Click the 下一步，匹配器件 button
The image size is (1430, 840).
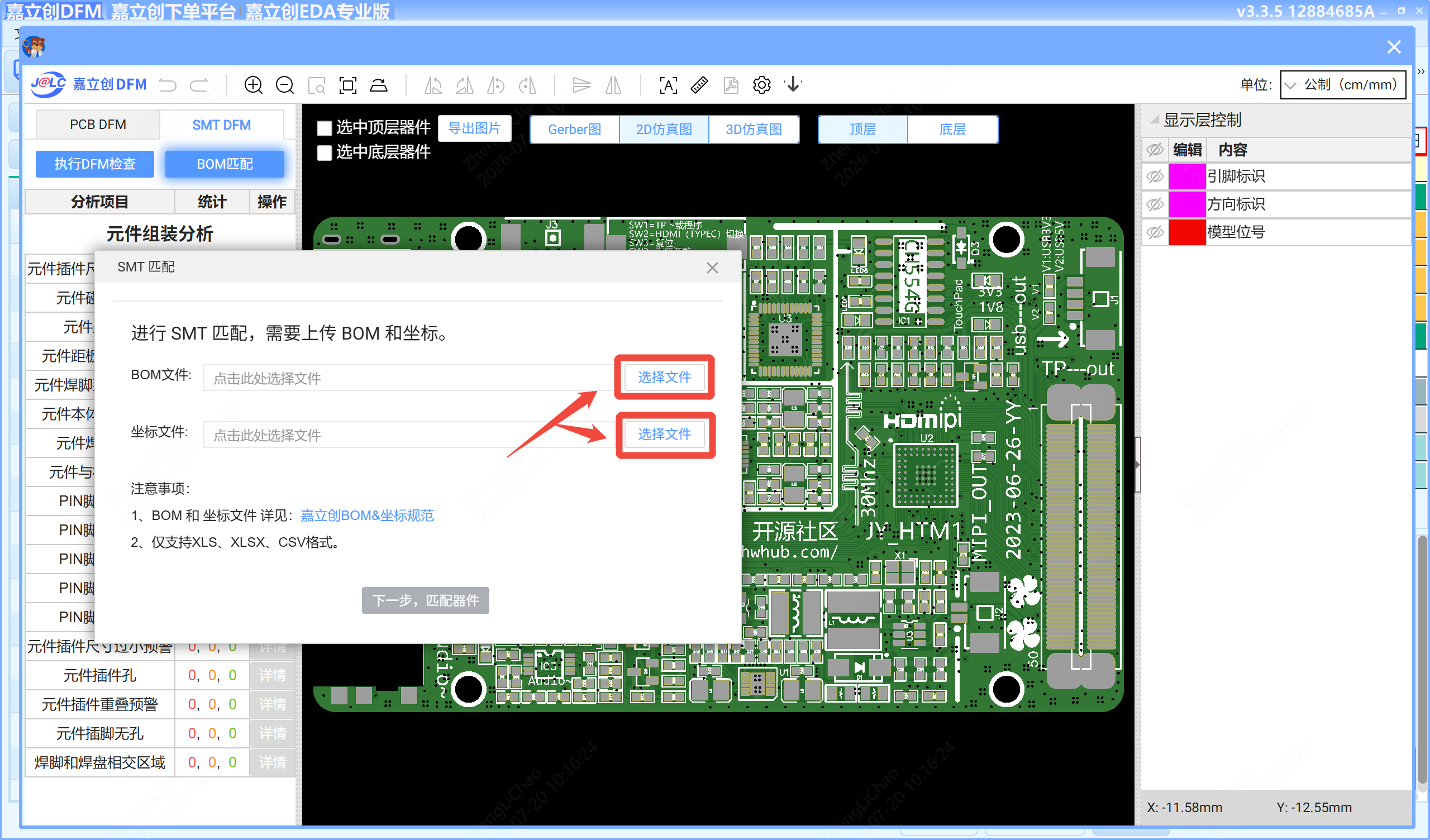pos(426,600)
